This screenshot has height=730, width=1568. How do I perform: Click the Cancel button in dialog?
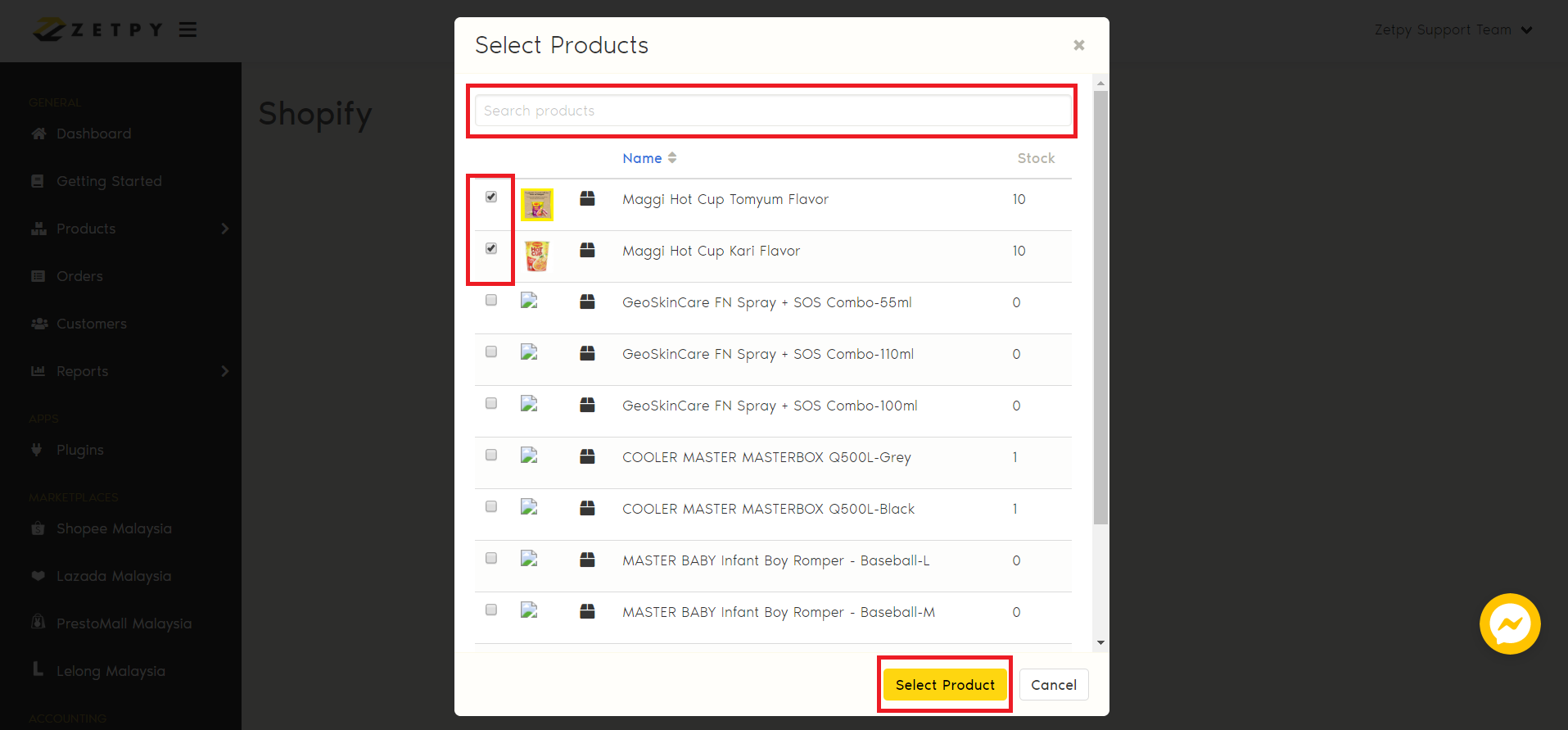point(1053,685)
